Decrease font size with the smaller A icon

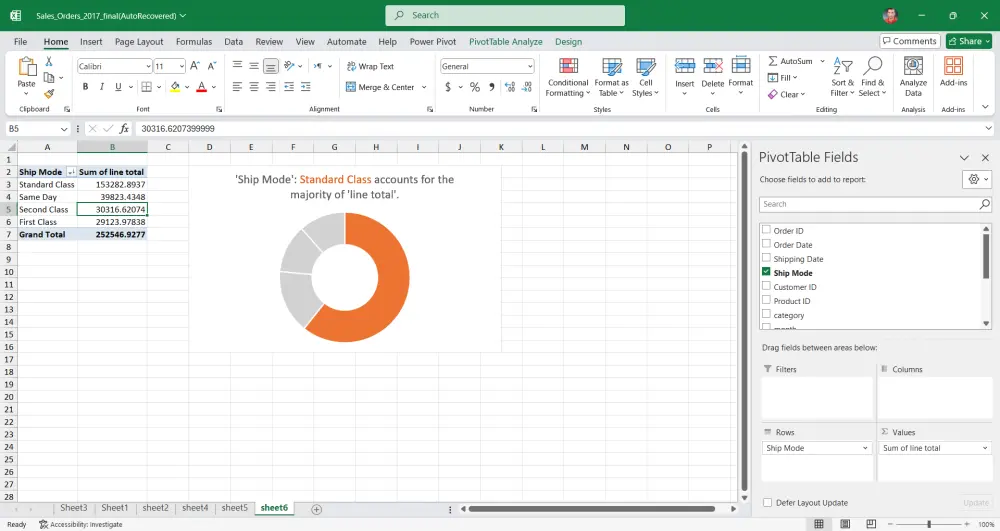(212, 66)
